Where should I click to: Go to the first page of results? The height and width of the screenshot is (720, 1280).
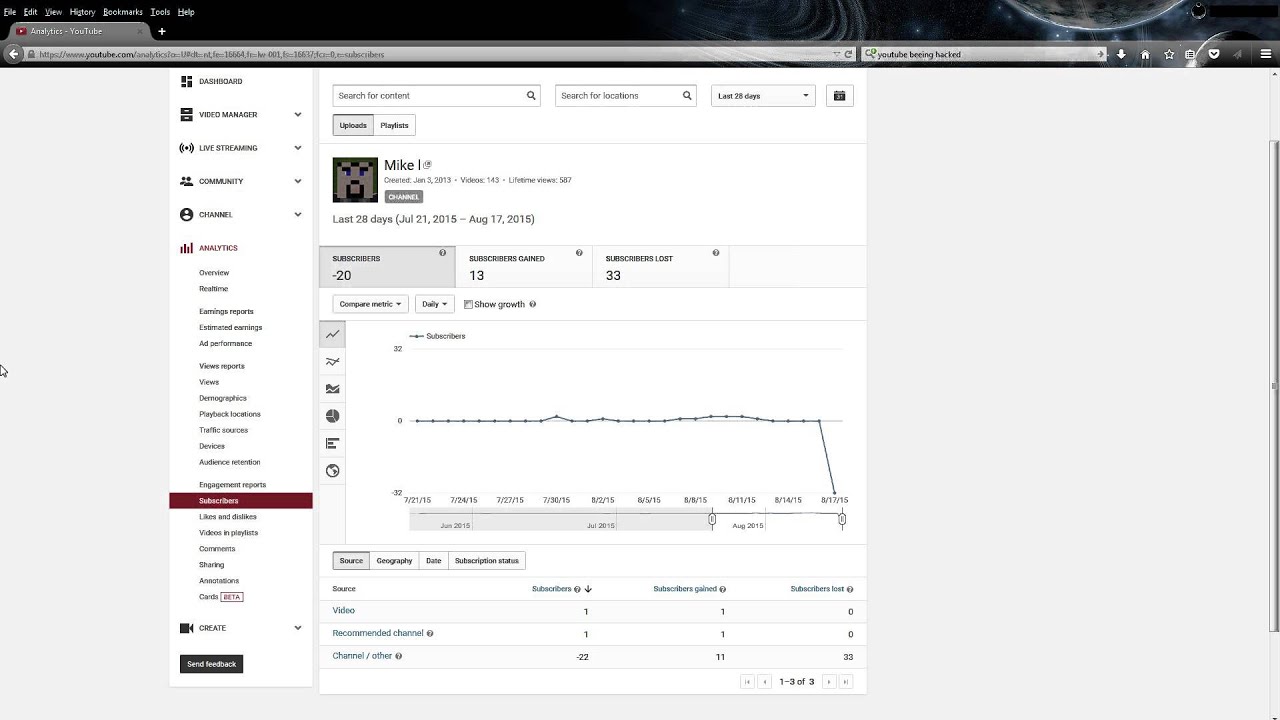747,682
